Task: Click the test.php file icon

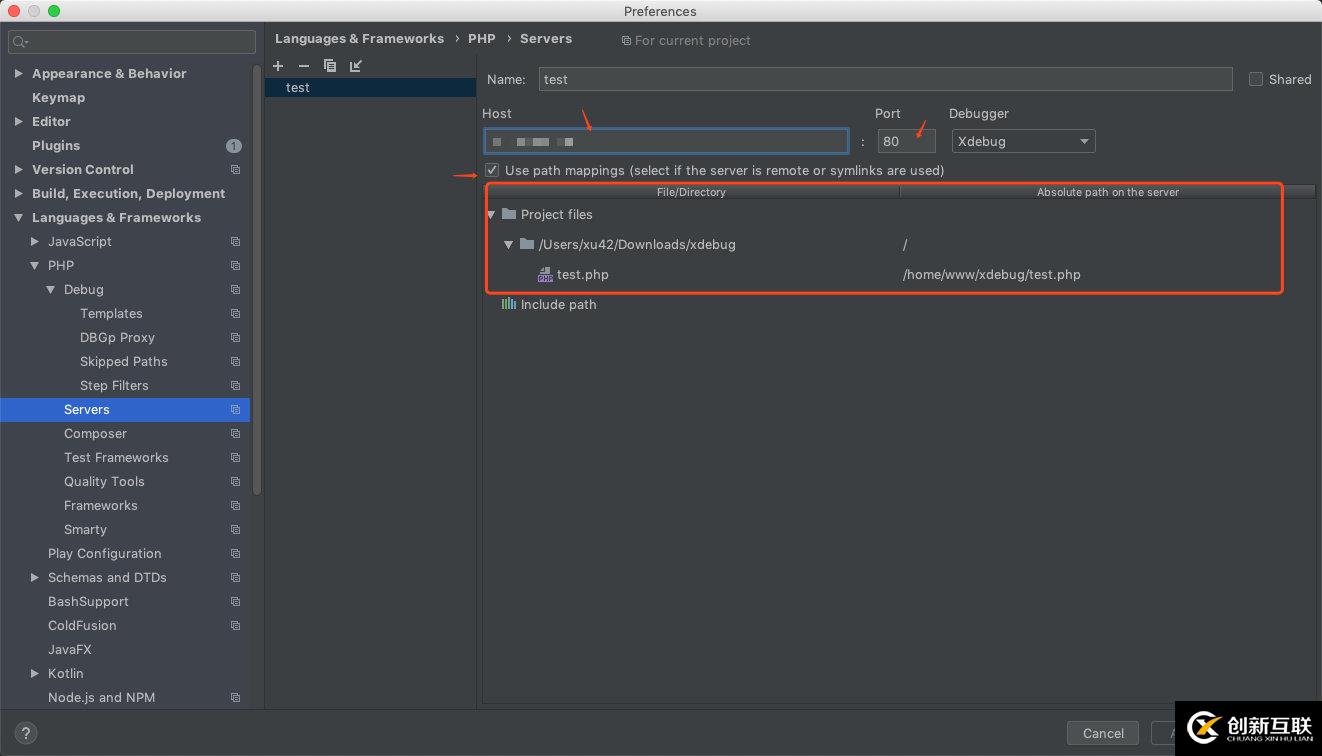Action: (x=545, y=275)
